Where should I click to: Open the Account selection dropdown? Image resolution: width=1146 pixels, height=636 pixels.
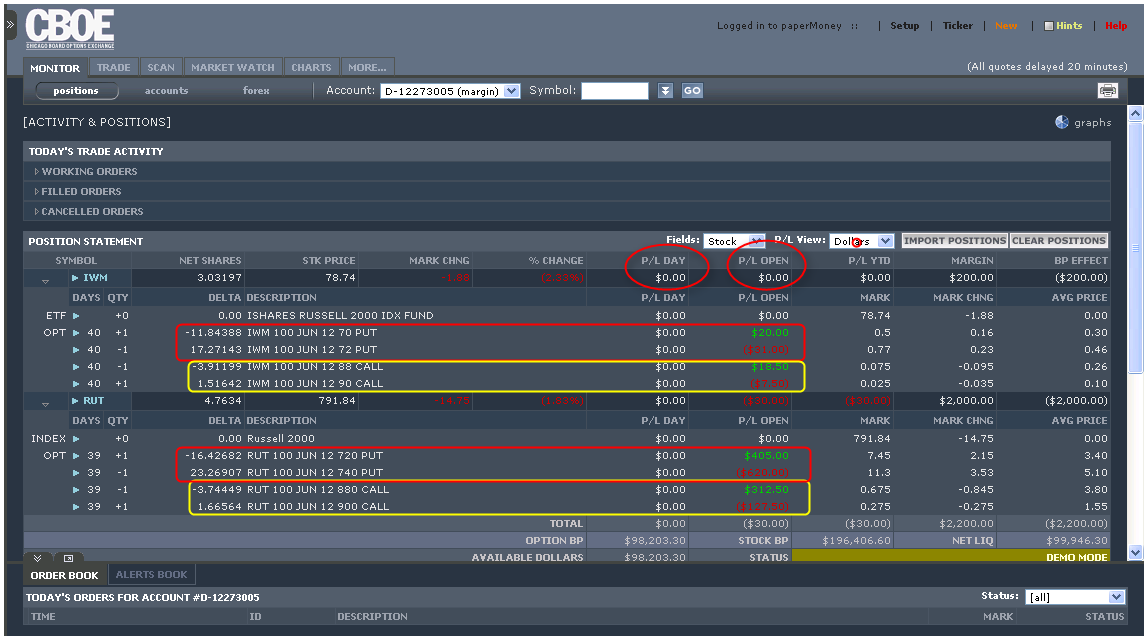point(511,91)
